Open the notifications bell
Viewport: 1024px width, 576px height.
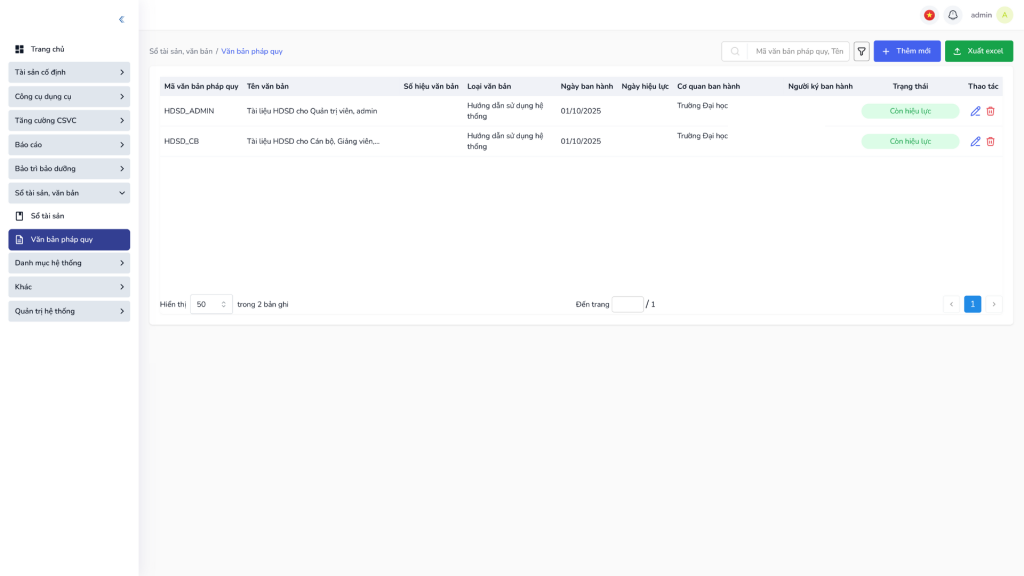(952, 15)
